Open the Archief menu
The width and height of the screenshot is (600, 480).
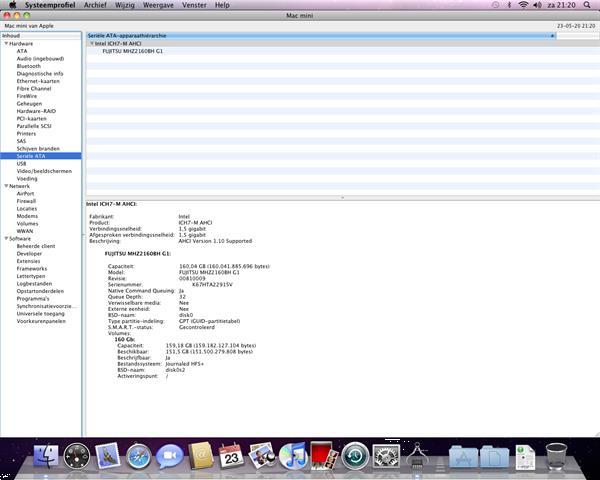click(x=95, y=5)
